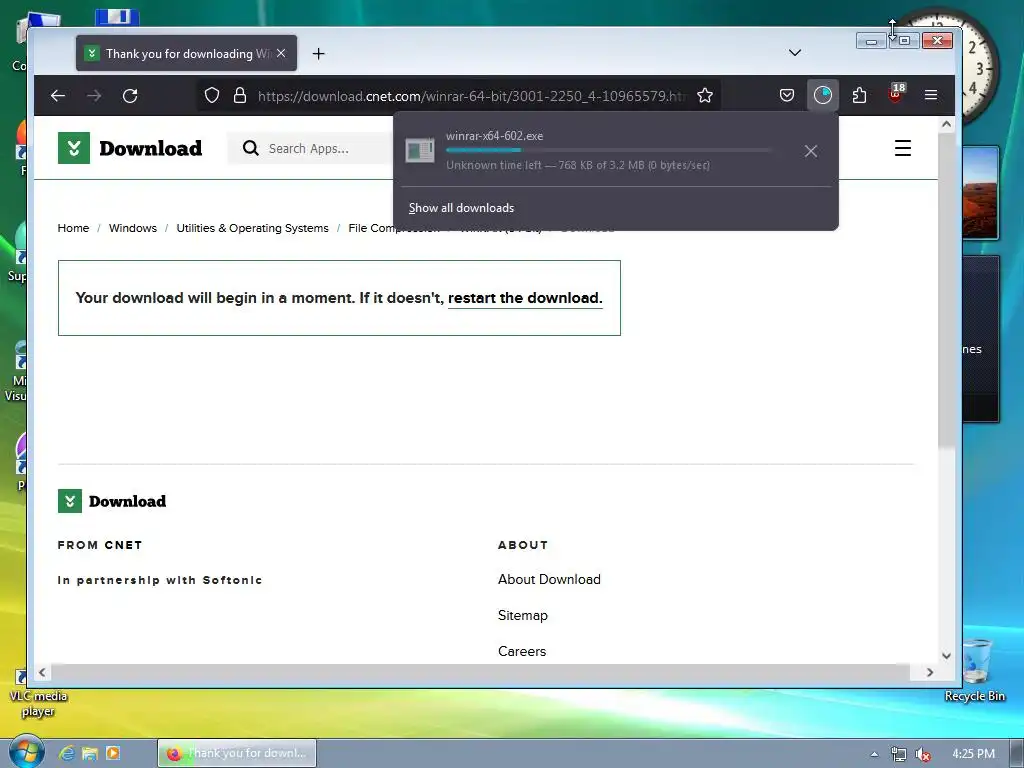Open the folder icon in quick launch
The image size is (1024, 768).
(89, 753)
